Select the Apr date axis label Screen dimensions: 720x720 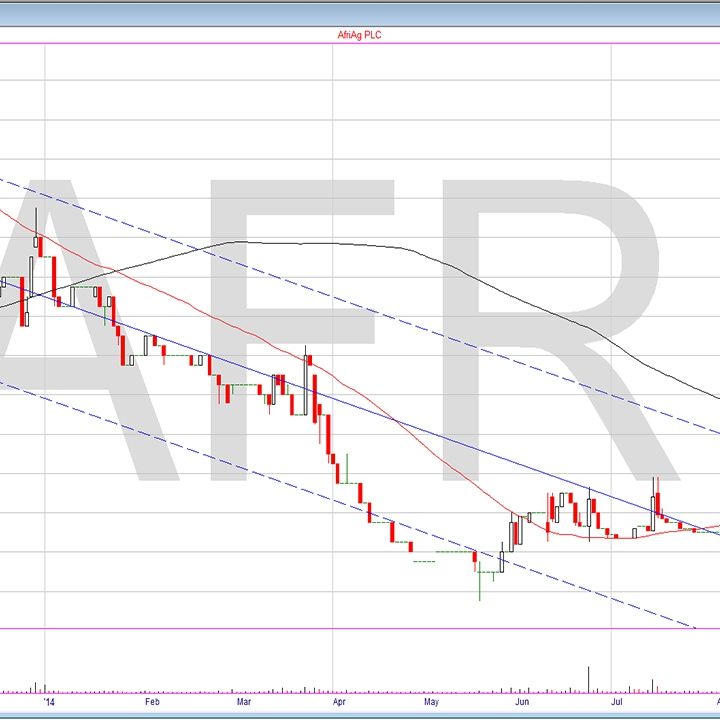(339, 703)
